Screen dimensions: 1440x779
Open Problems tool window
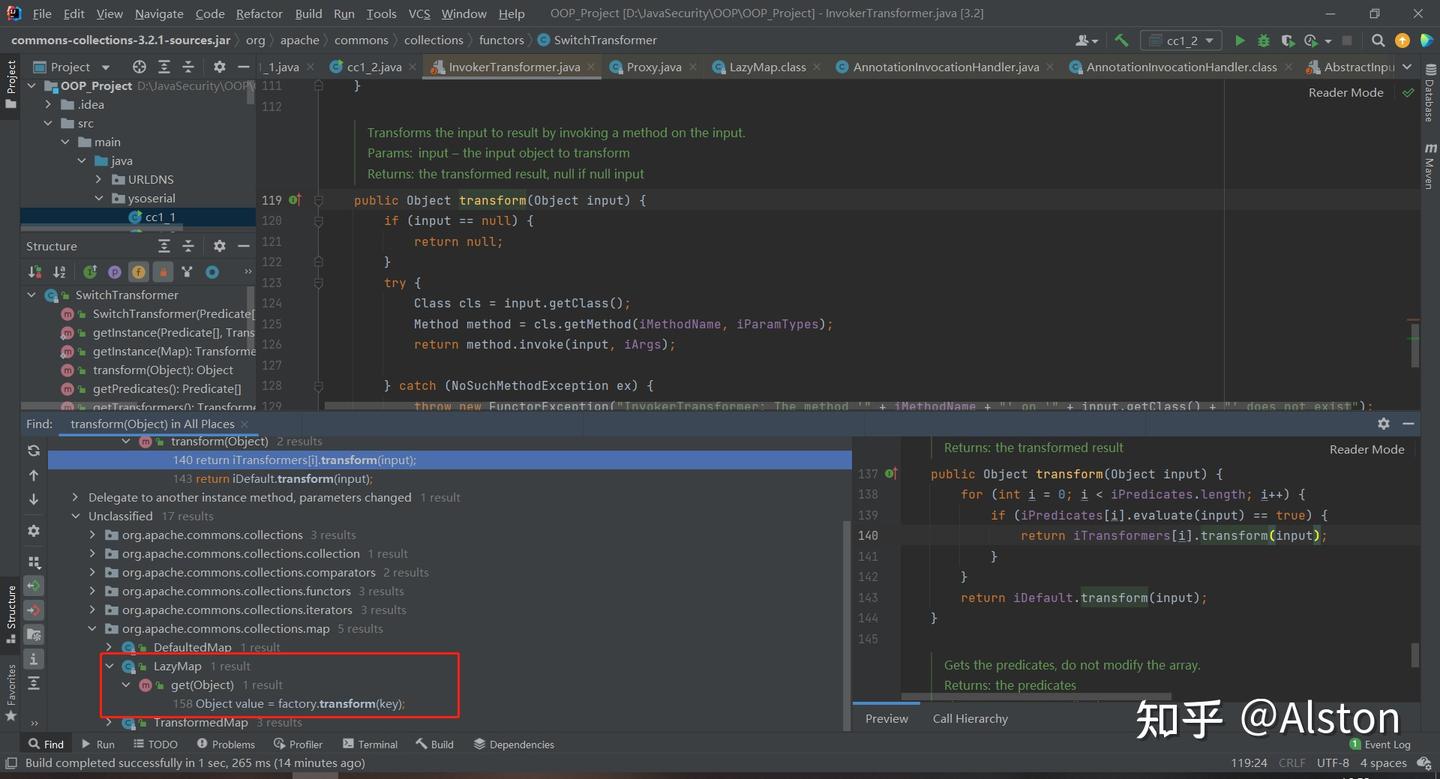tap(225, 744)
